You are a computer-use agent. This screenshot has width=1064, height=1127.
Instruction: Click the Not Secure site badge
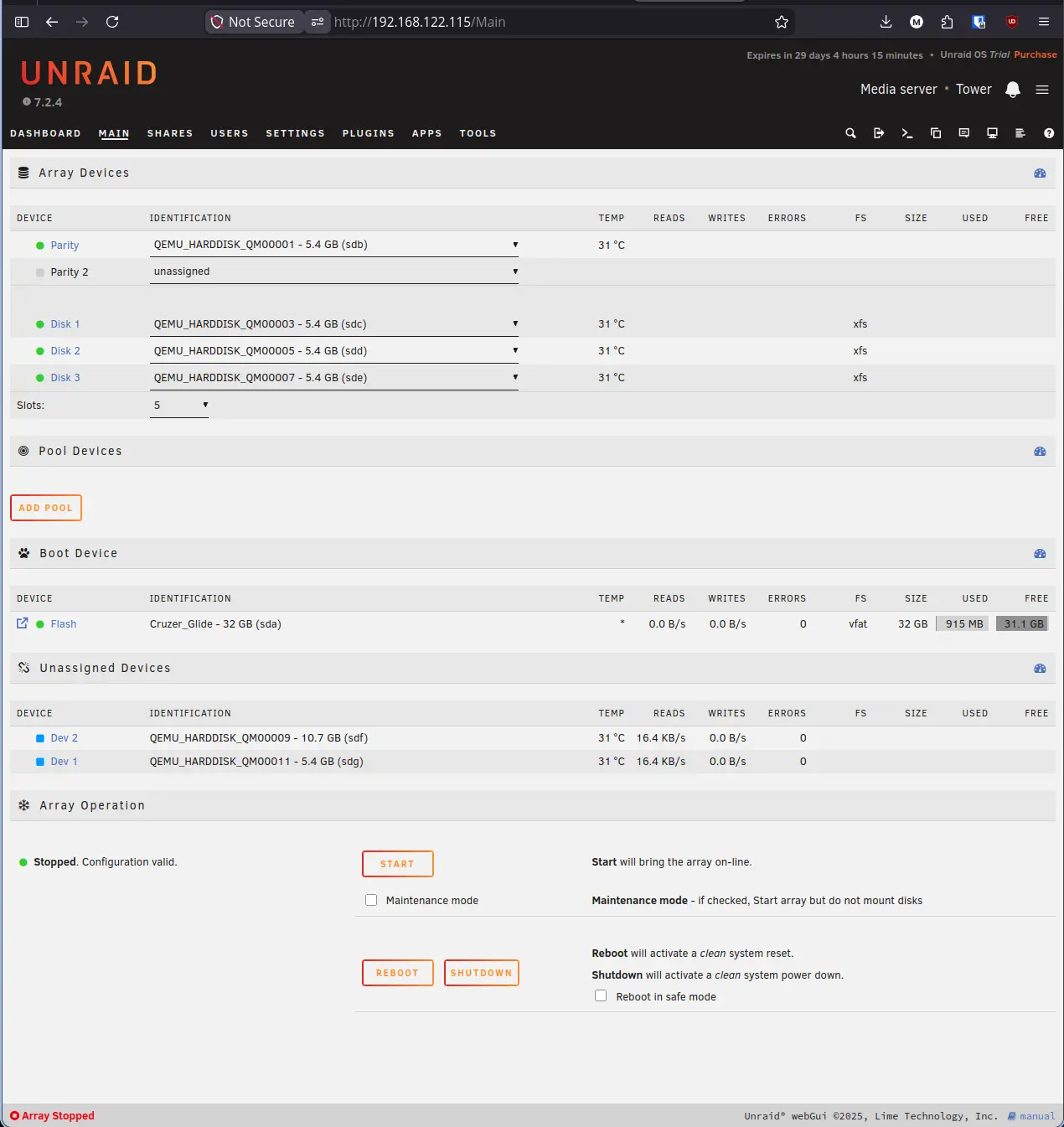(254, 22)
